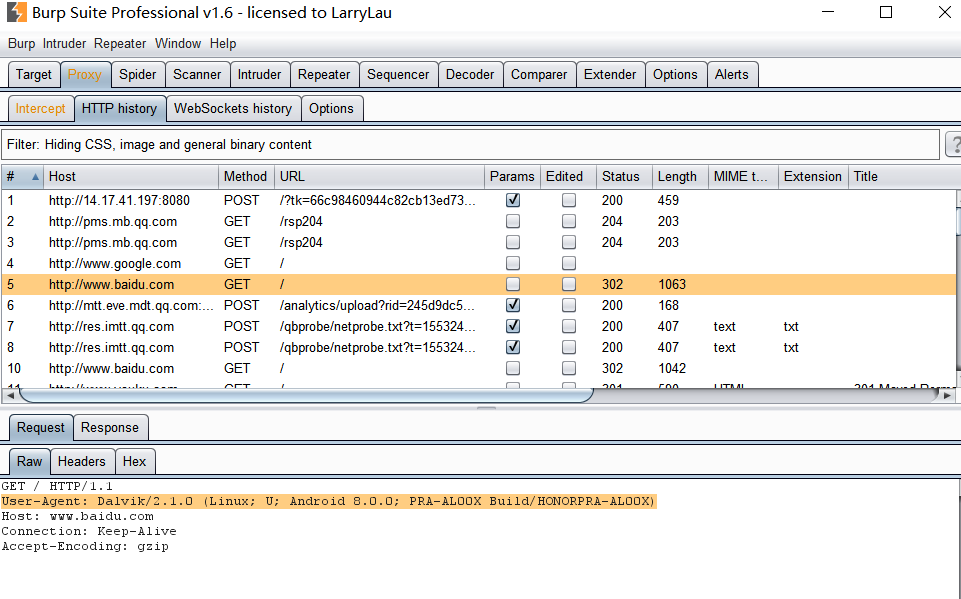This screenshot has width=961, height=599.
Task: Open the Window menu
Action: pyautogui.click(x=178, y=44)
